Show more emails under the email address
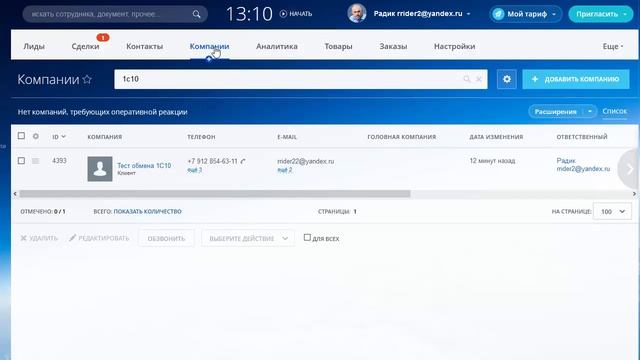The width and height of the screenshot is (640, 360). point(284,170)
